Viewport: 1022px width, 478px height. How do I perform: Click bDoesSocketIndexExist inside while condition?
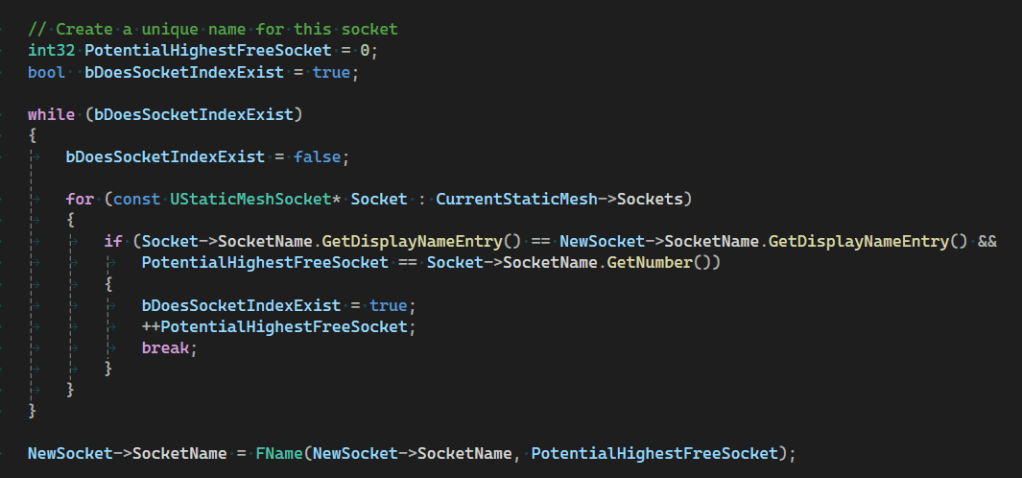(194, 114)
